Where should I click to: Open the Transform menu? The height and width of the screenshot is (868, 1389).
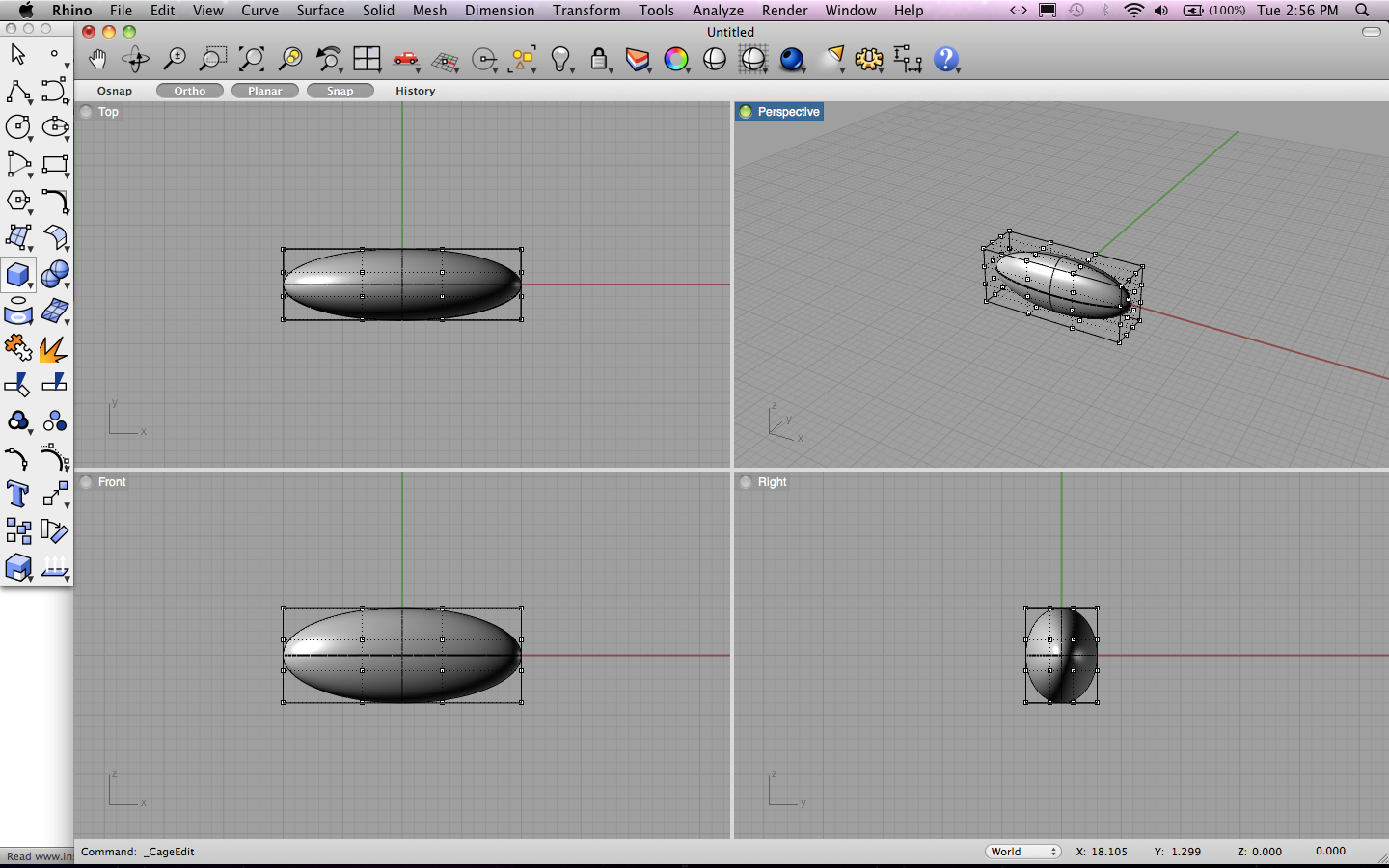[586, 11]
